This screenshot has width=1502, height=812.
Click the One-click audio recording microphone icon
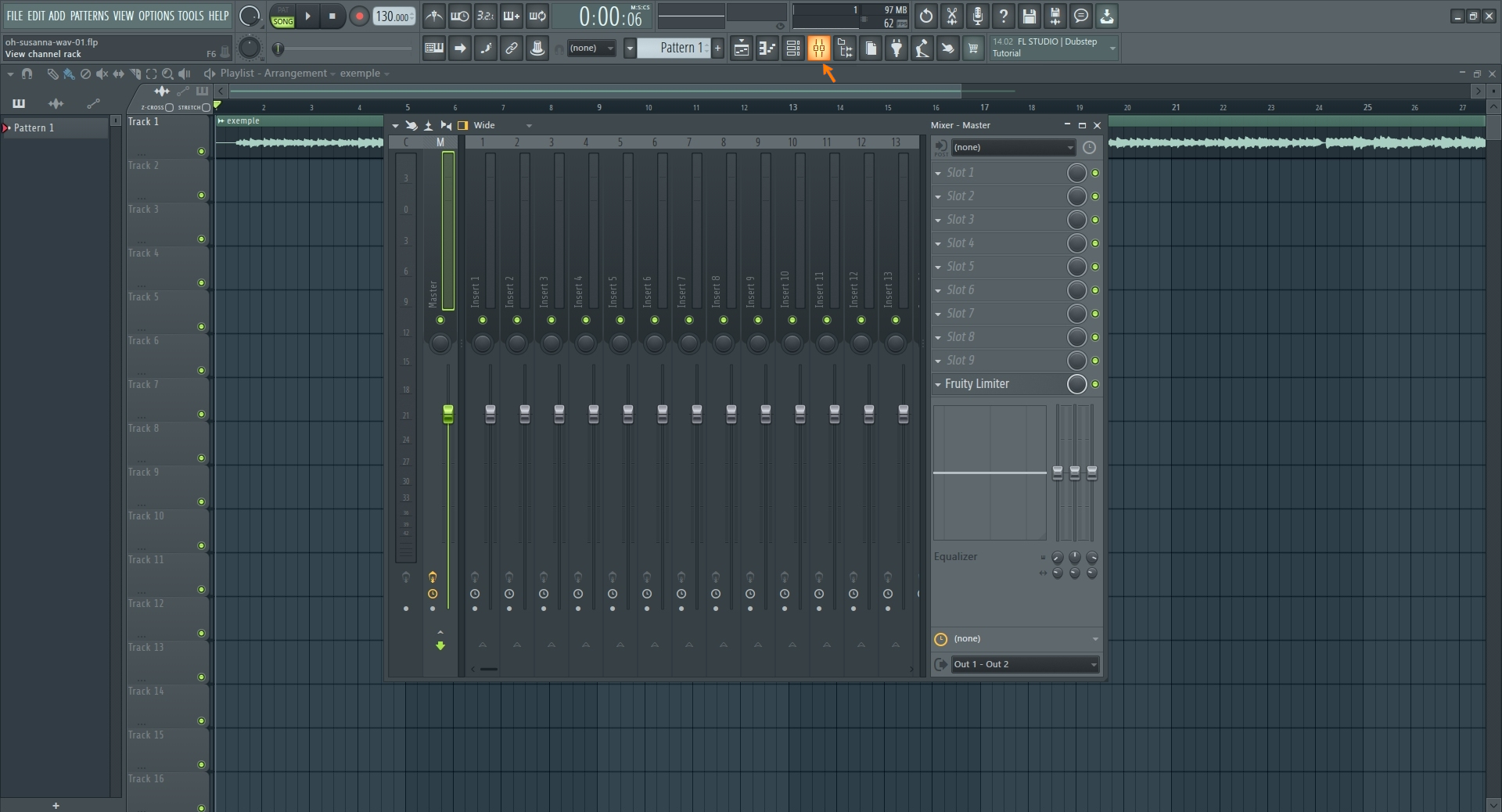tap(978, 16)
